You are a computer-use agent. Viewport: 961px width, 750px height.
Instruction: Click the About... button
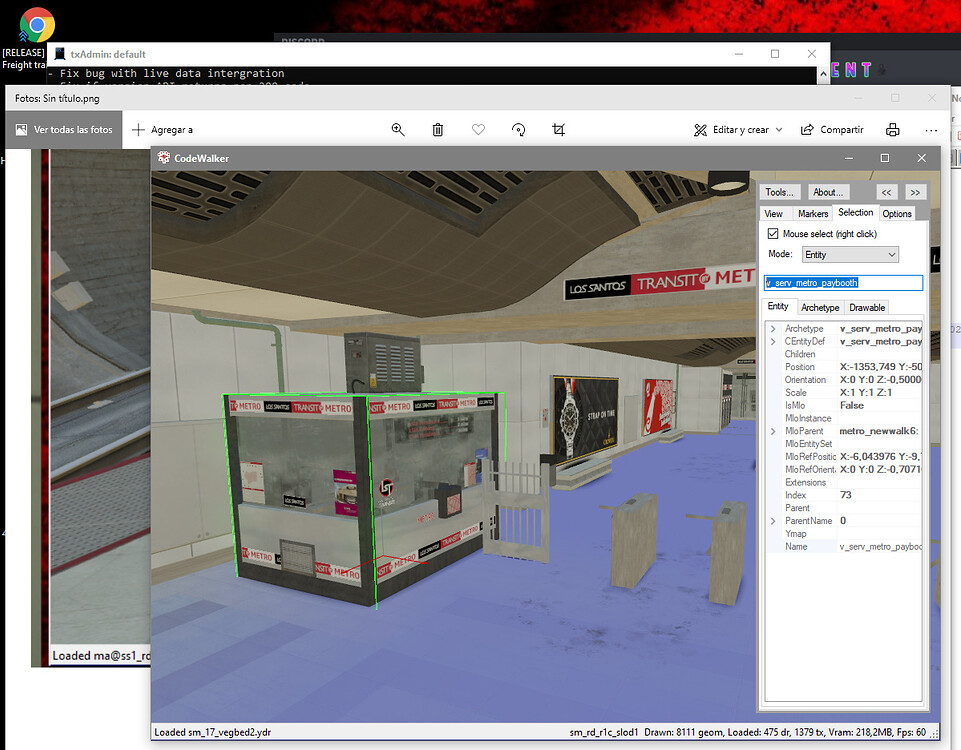(x=828, y=192)
